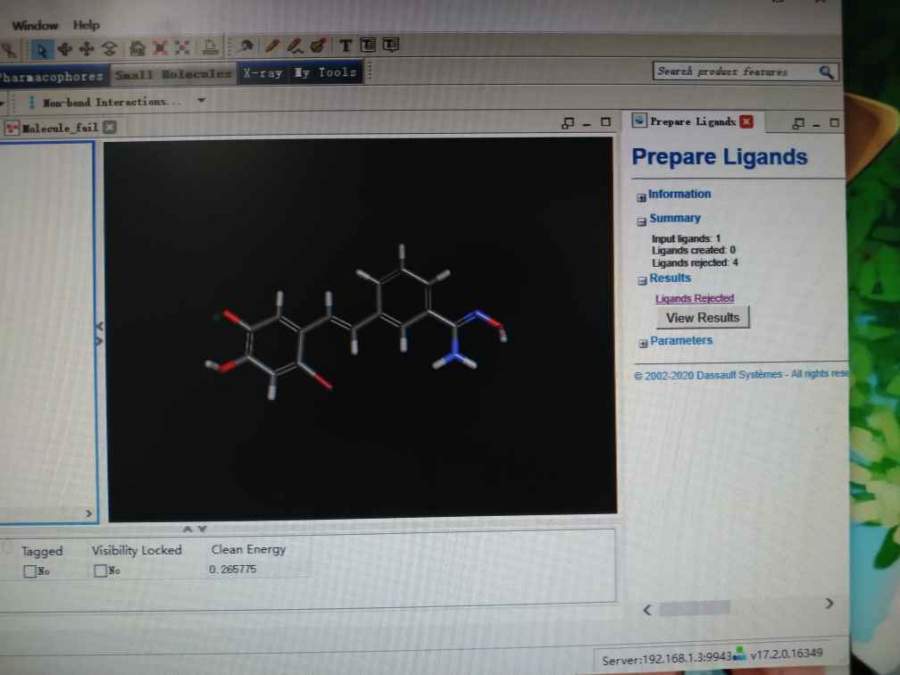This screenshot has height=675, width=900.
Task: Toggle the Tagged checkbox
Action: tap(29, 571)
